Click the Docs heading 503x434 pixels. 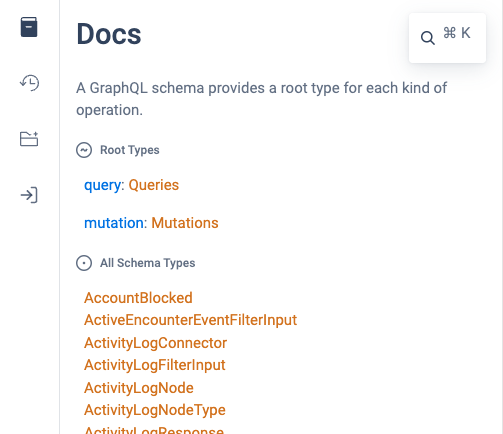click(109, 34)
